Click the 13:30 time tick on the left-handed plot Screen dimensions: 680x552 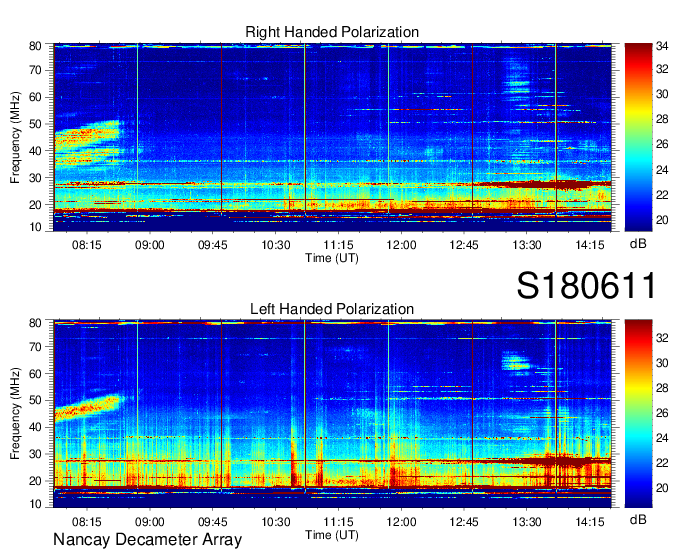527,522
